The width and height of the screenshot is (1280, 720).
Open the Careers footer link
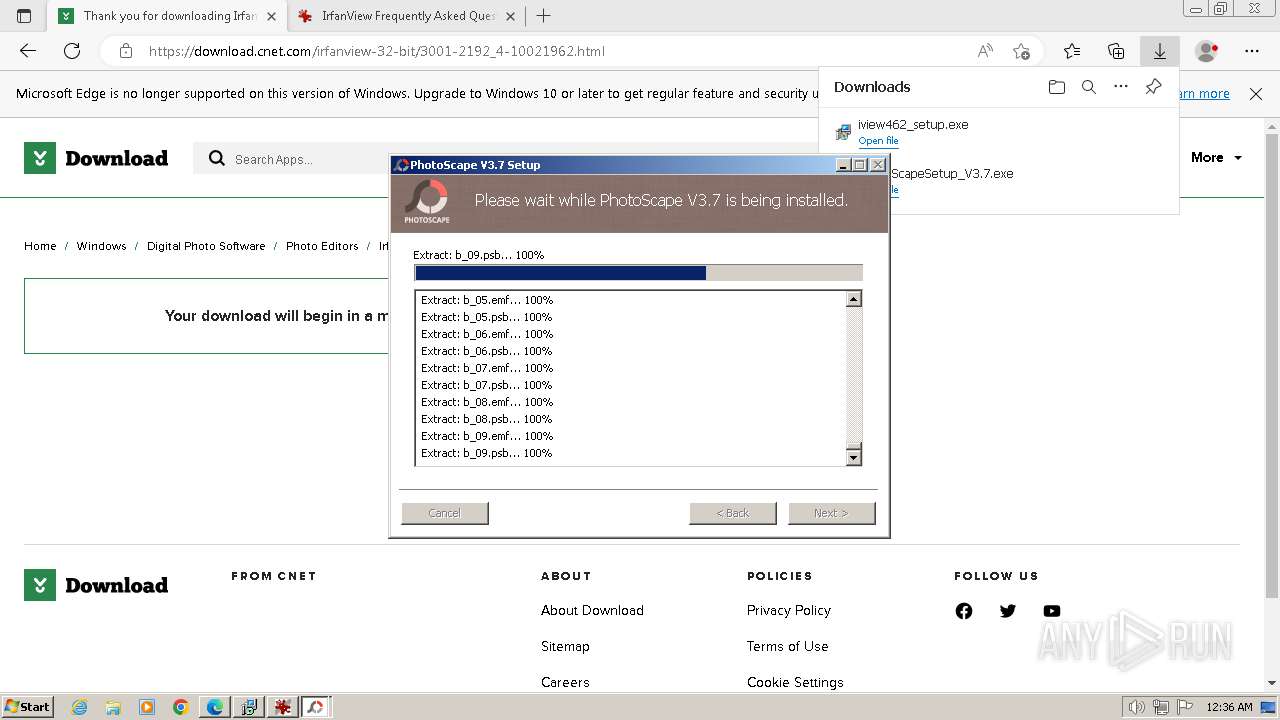(565, 682)
